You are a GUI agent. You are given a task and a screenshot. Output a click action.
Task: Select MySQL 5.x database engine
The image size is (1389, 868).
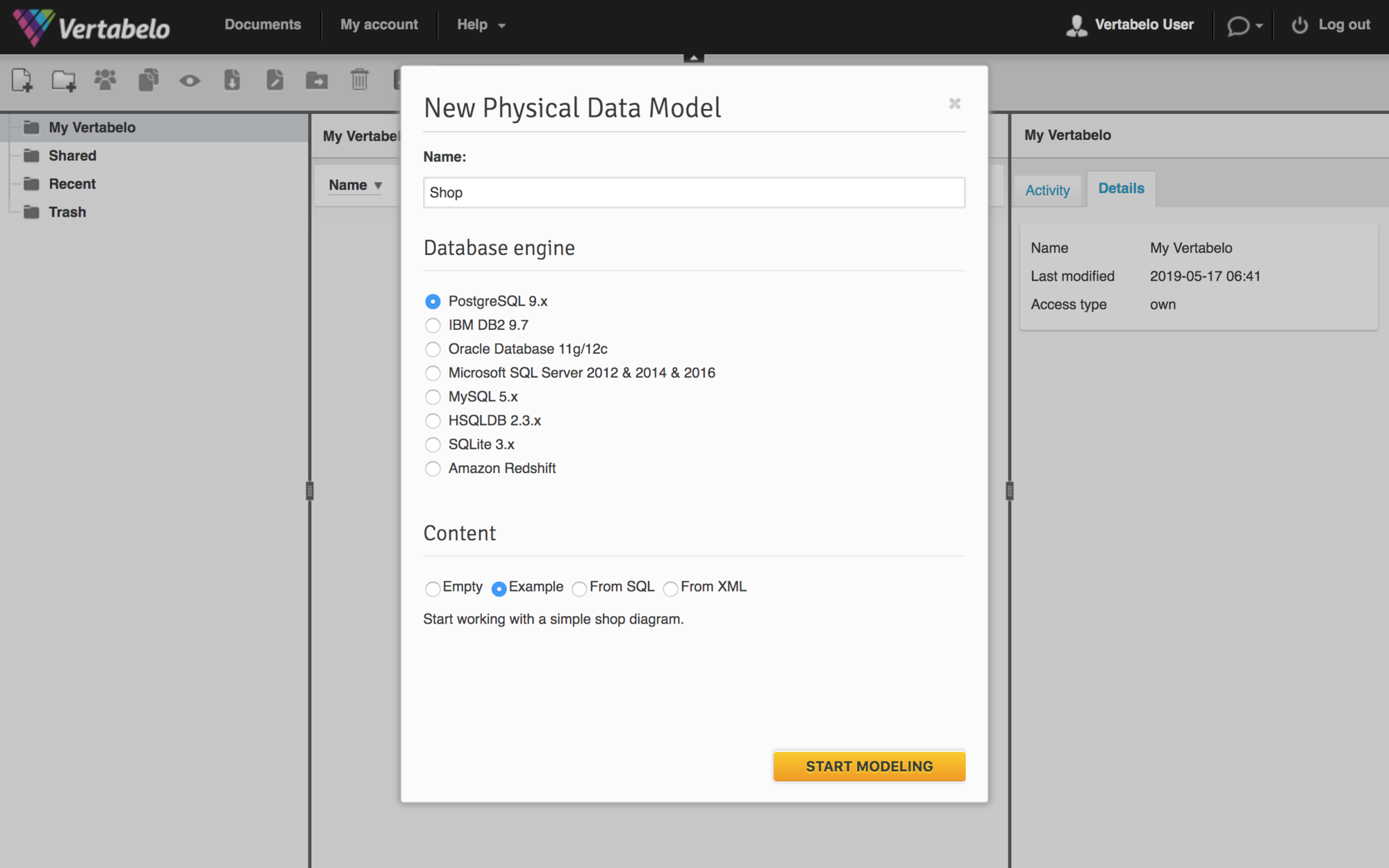[432, 397]
